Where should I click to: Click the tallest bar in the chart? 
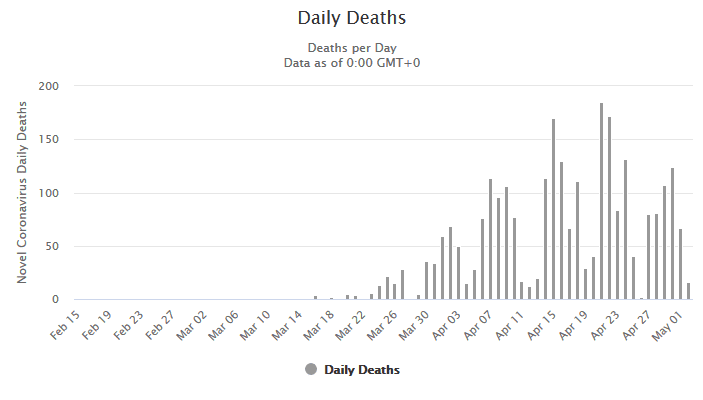coord(601,201)
